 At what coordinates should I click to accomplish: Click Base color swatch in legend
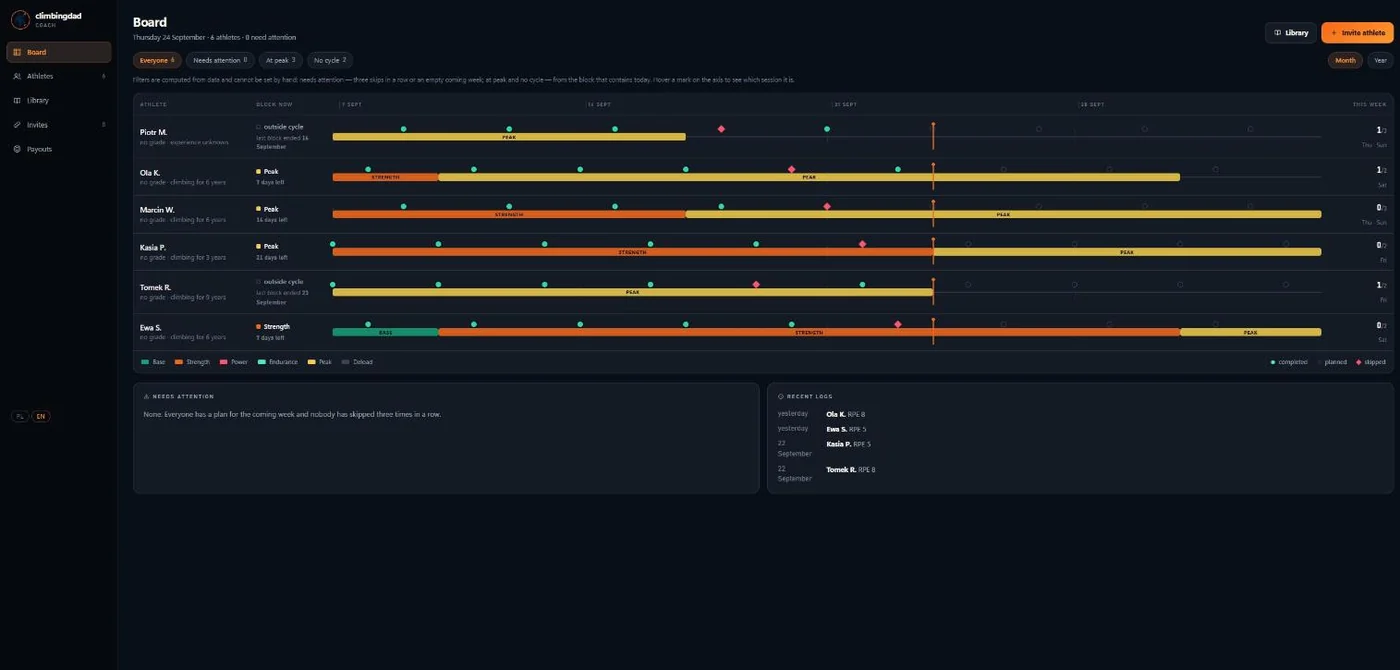coord(145,362)
